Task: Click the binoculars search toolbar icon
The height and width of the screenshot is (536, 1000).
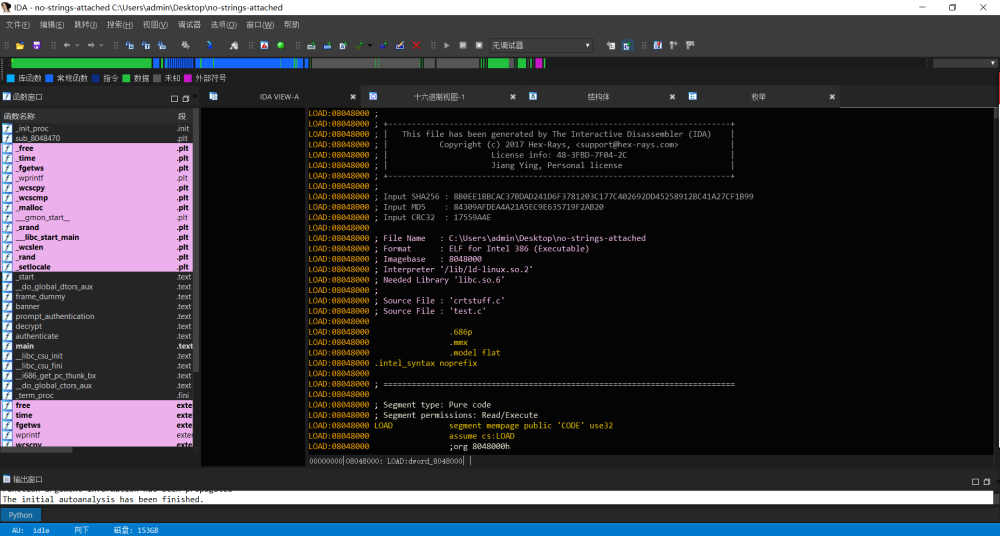Action: [186, 45]
